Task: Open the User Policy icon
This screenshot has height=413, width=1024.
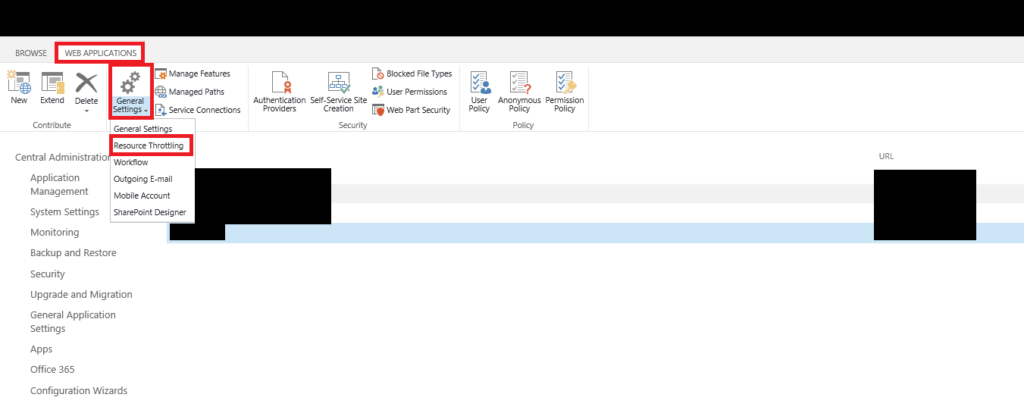Action: pyautogui.click(x=480, y=82)
